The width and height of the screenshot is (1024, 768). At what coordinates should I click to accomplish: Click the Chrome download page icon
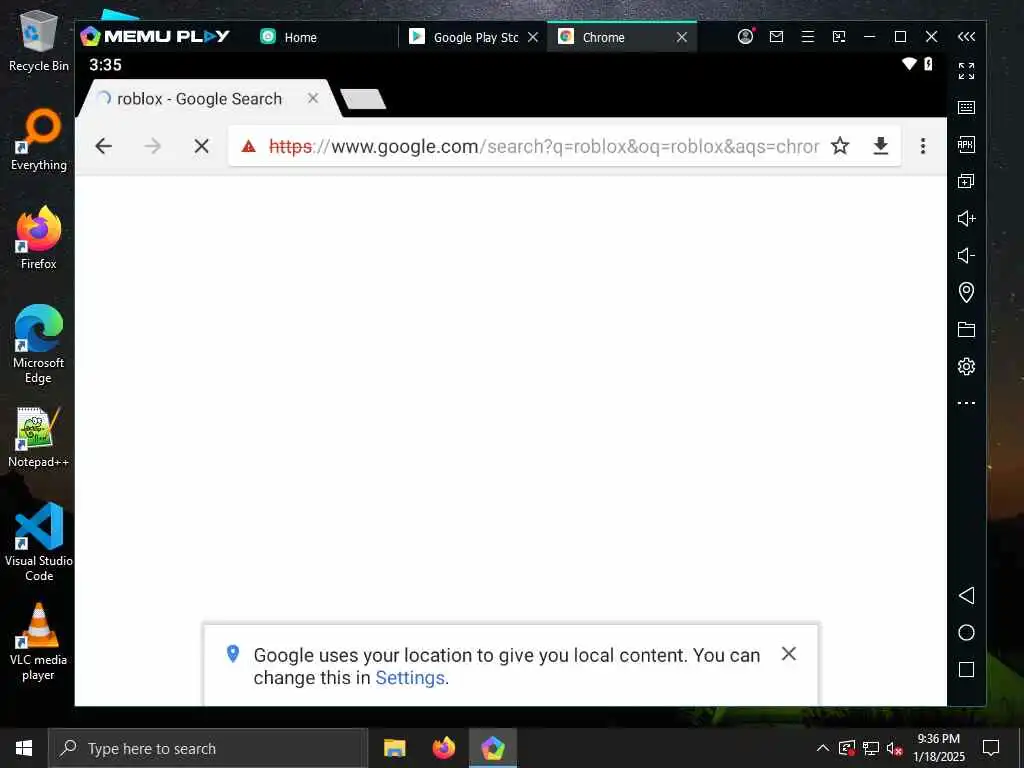point(880,146)
